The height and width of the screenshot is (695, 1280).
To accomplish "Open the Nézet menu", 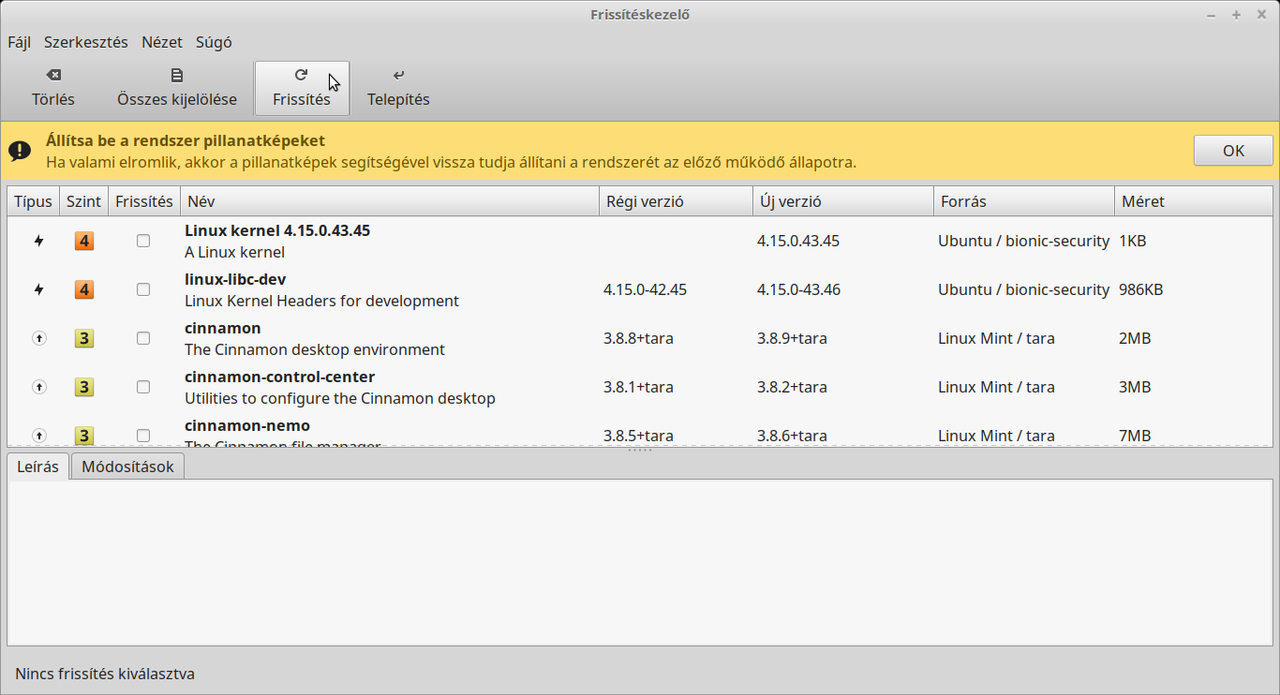I will coord(162,42).
